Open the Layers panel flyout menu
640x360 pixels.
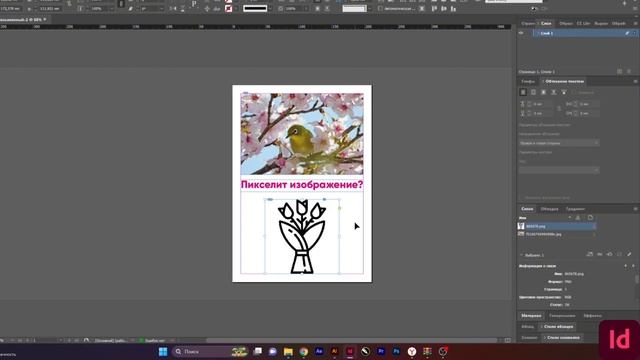pyautogui.click(x=635, y=23)
